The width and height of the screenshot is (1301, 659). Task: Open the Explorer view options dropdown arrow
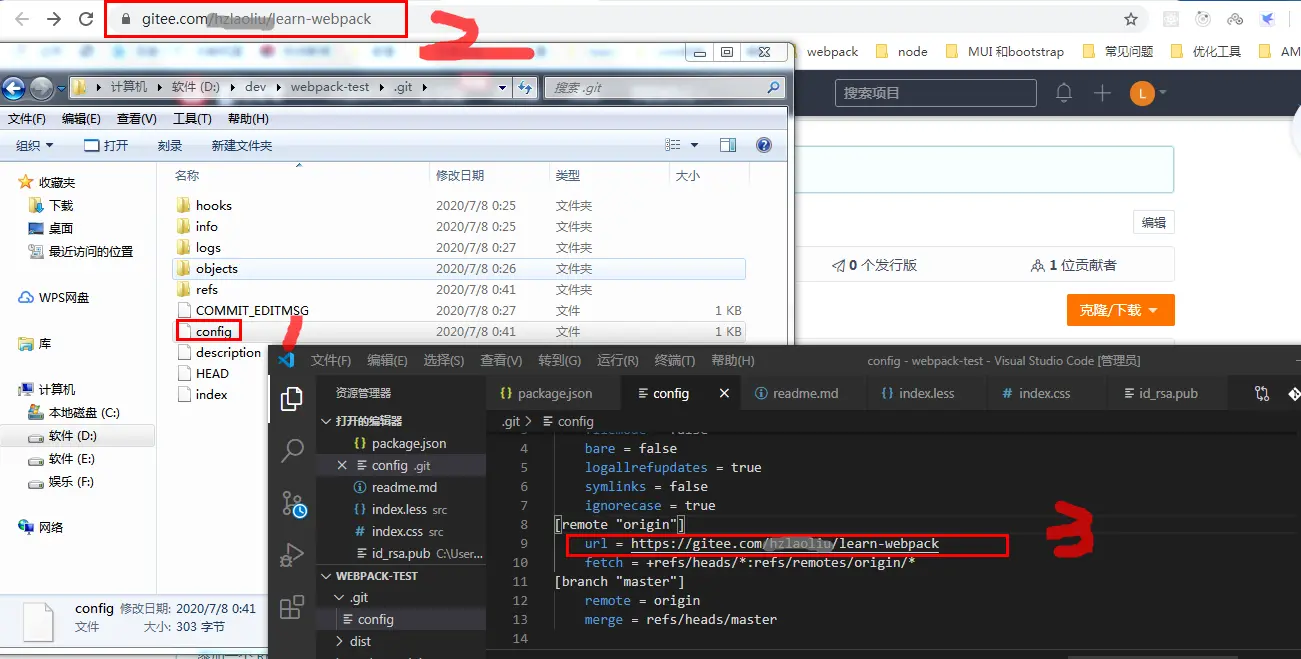tap(695, 145)
